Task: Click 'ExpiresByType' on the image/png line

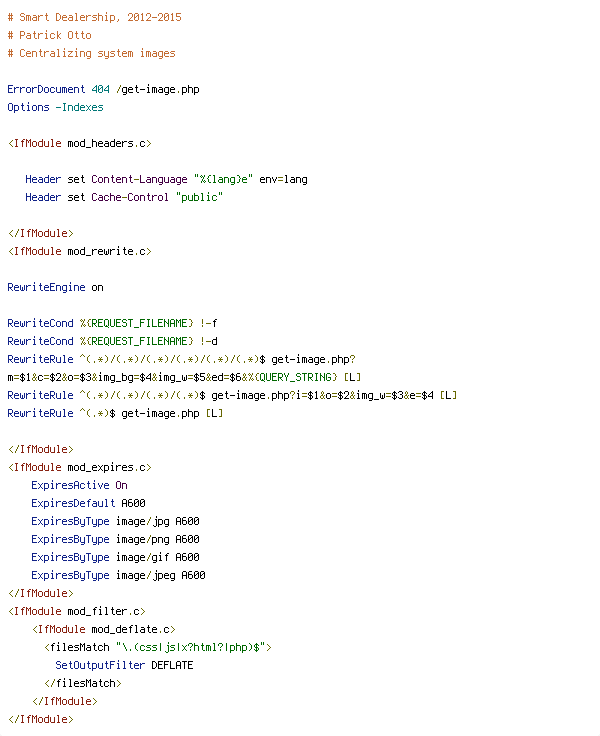Action: pyautogui.click(x=70, y=539)
